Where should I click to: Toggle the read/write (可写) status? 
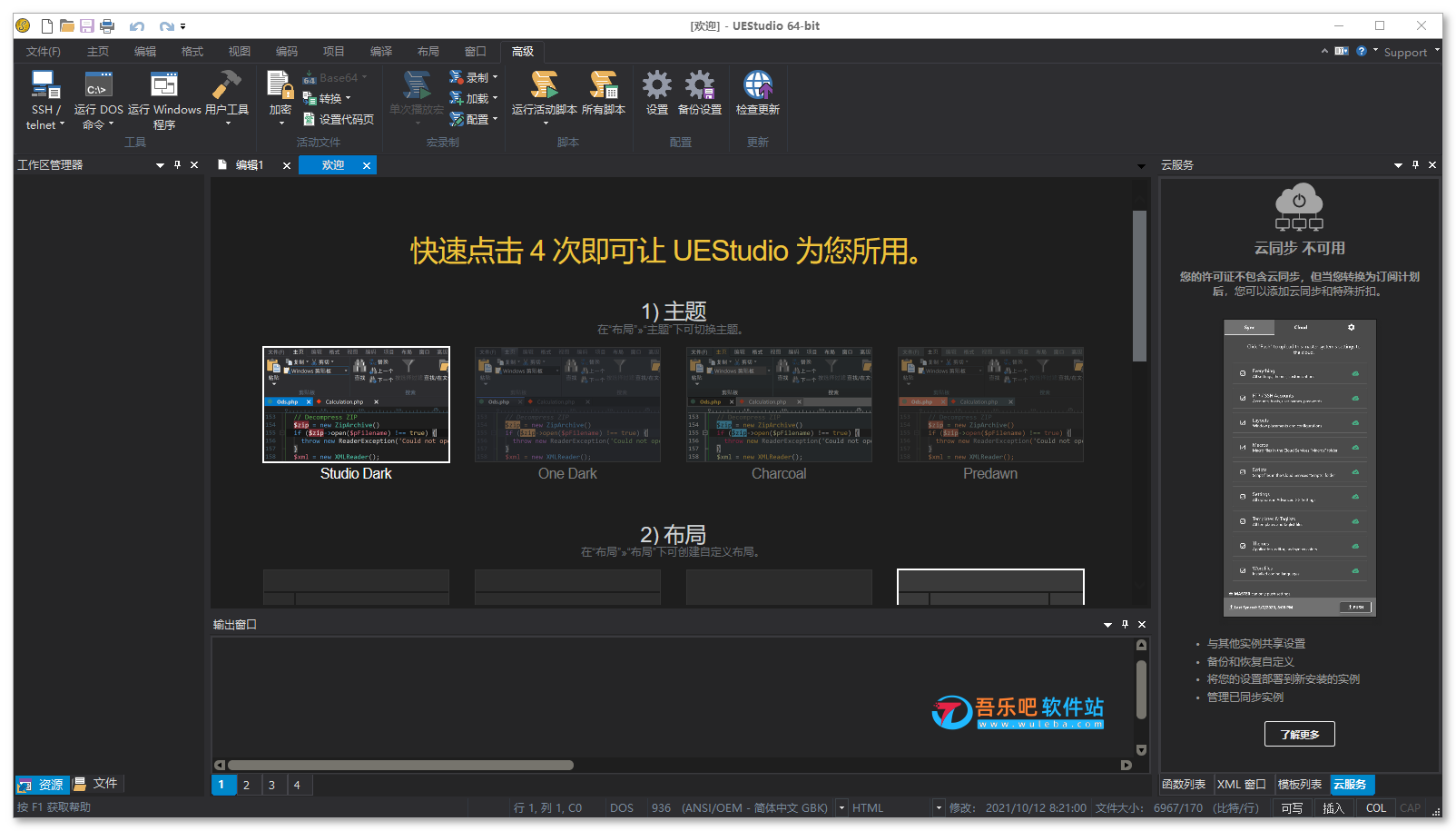point(1292,808)
